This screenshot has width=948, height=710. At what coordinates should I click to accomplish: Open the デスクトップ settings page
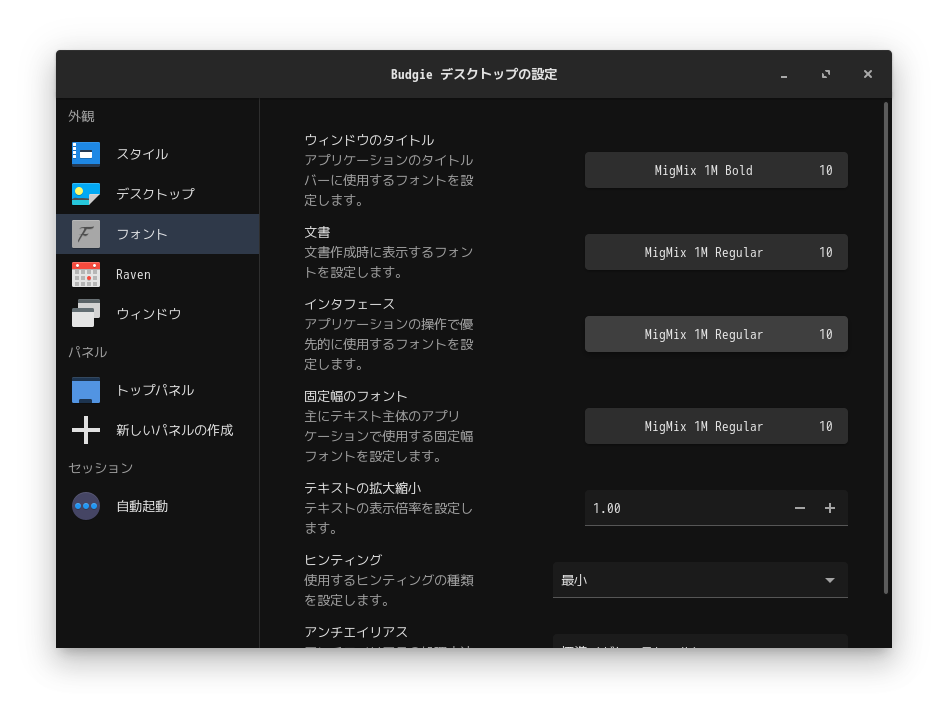click(x=158, y=194)
